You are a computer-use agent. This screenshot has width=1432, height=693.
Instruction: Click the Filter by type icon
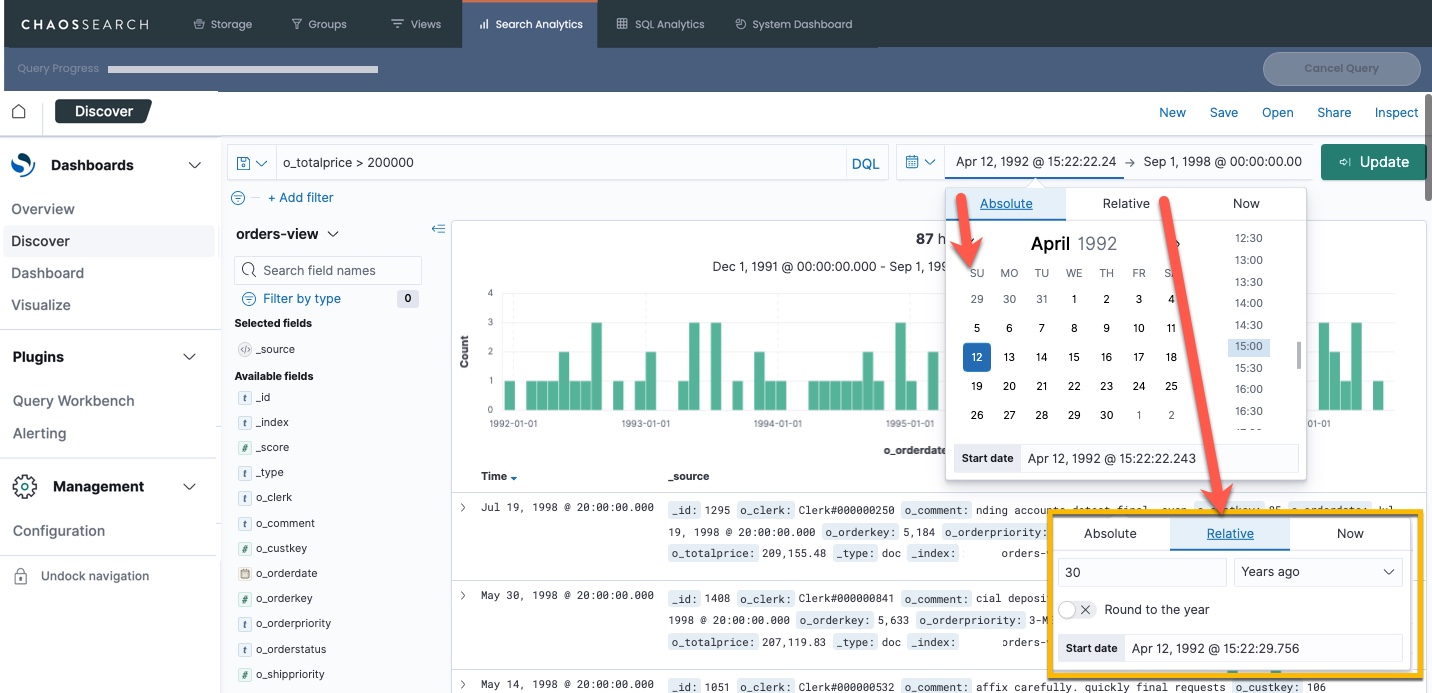tap(249, 299)
